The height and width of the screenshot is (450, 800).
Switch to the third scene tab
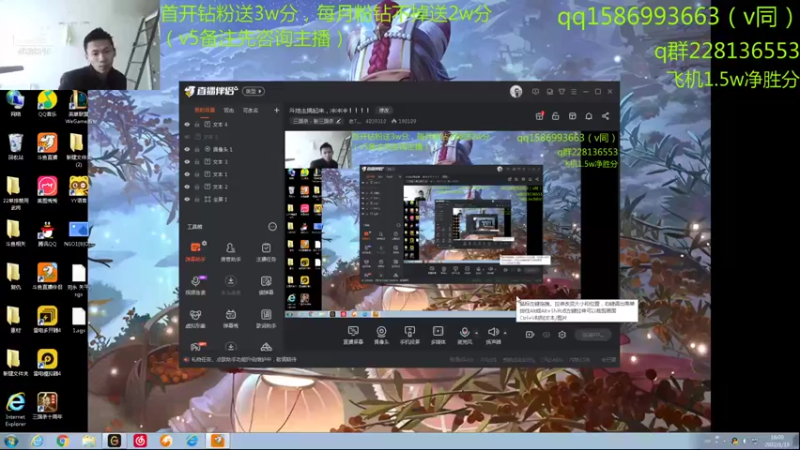click(250, 110)
